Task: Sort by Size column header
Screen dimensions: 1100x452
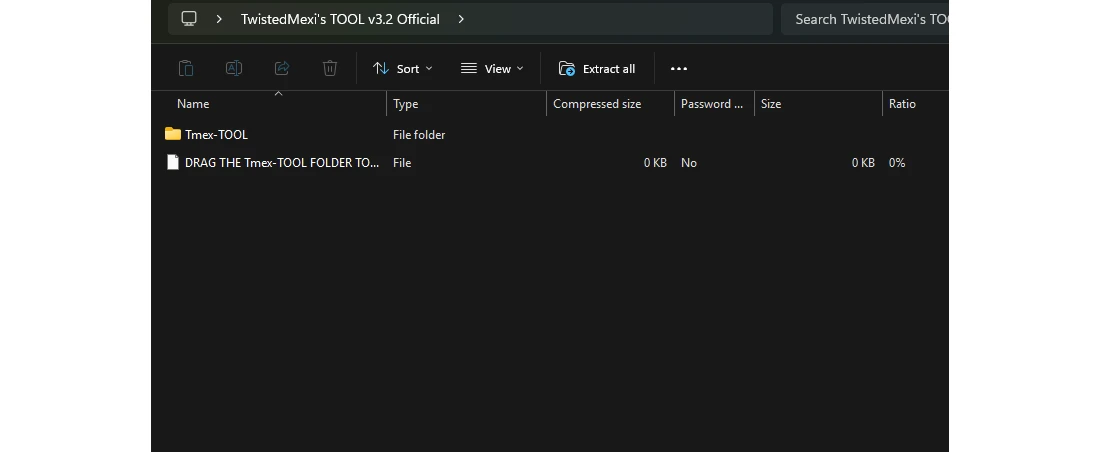Action: tap(771, 104)
